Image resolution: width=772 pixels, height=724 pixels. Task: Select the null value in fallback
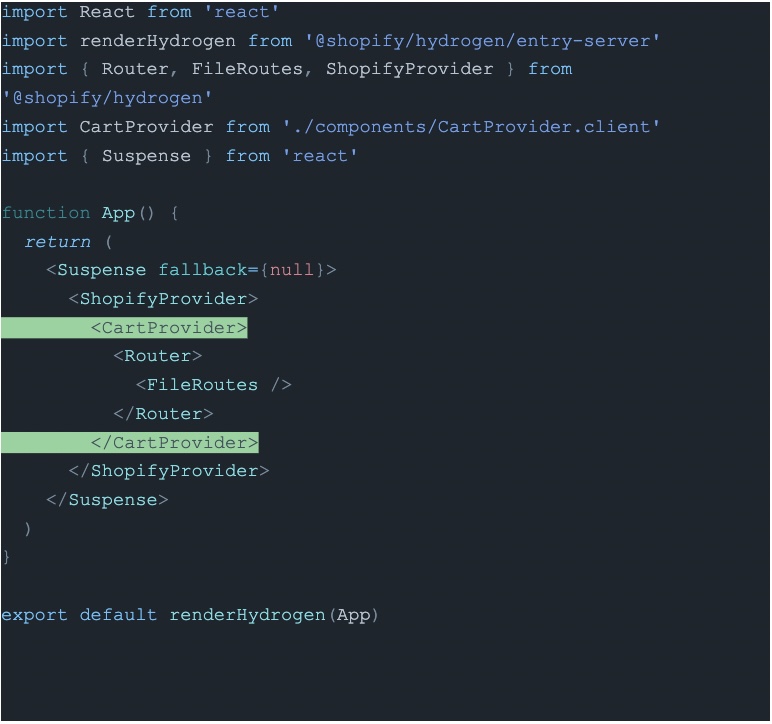click(292, 270)
